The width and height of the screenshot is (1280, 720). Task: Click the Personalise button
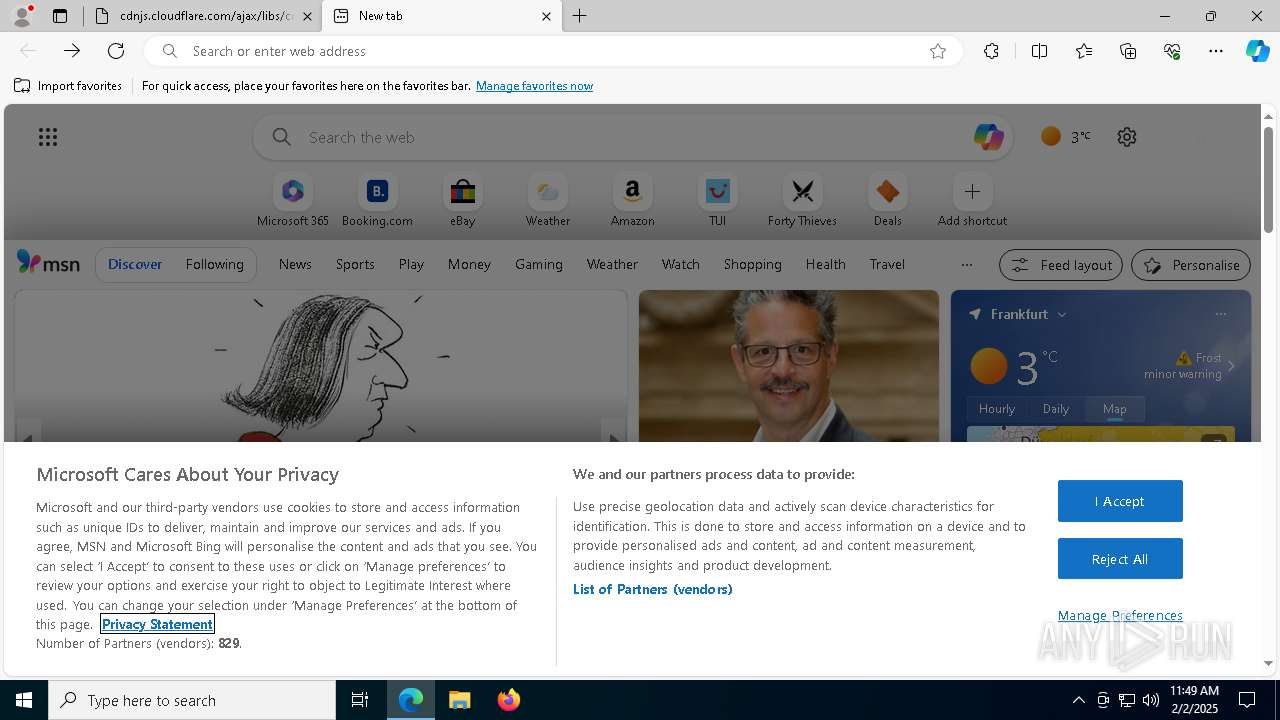[x=1191, y=265]
